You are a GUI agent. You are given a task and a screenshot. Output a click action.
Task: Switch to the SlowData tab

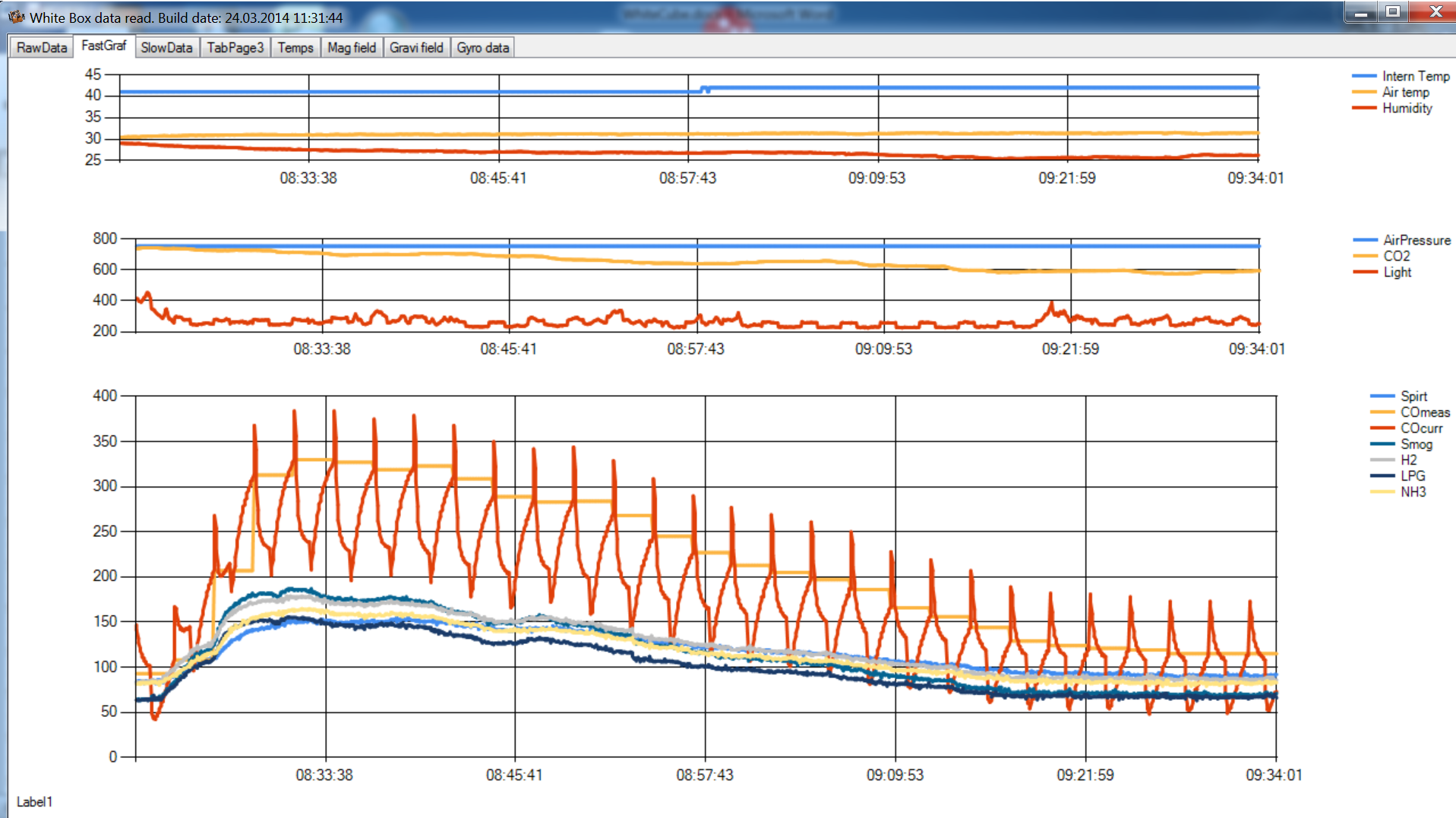(166, 48)
